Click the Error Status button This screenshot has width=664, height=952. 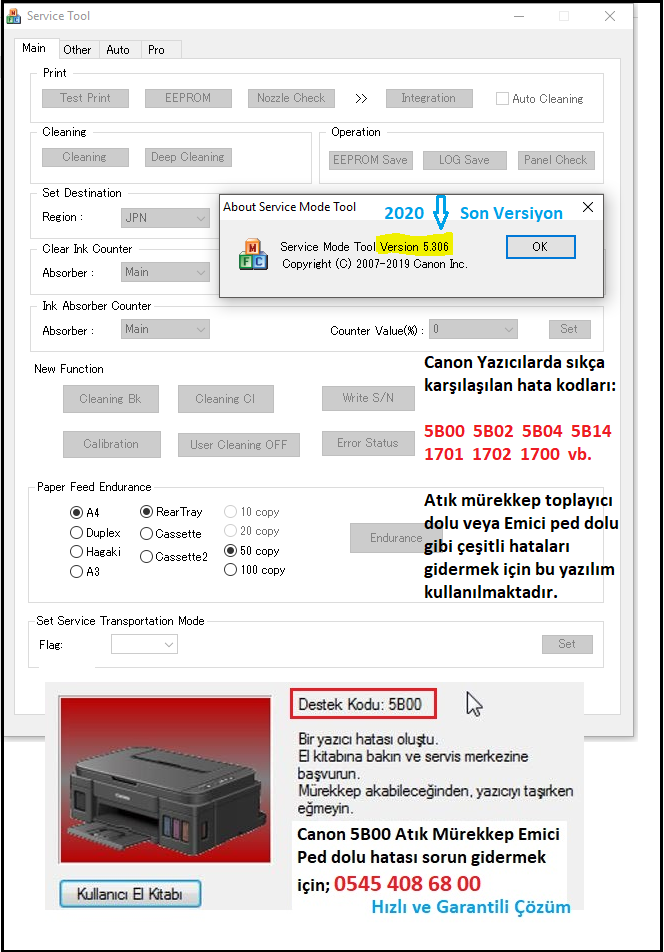pyautogui.click(x=368, y=443)
